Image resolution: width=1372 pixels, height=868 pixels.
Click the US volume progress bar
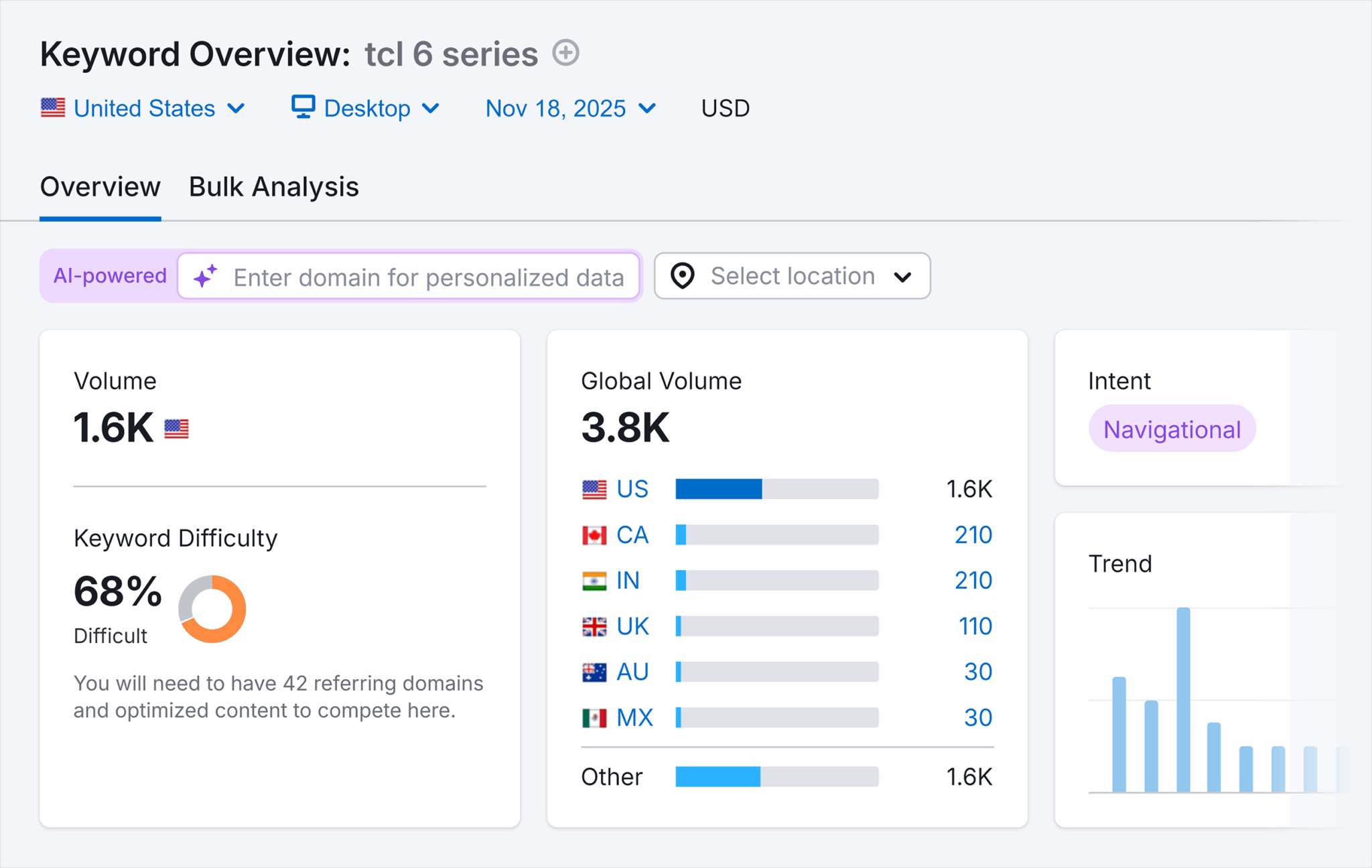(x=777, y=489)
